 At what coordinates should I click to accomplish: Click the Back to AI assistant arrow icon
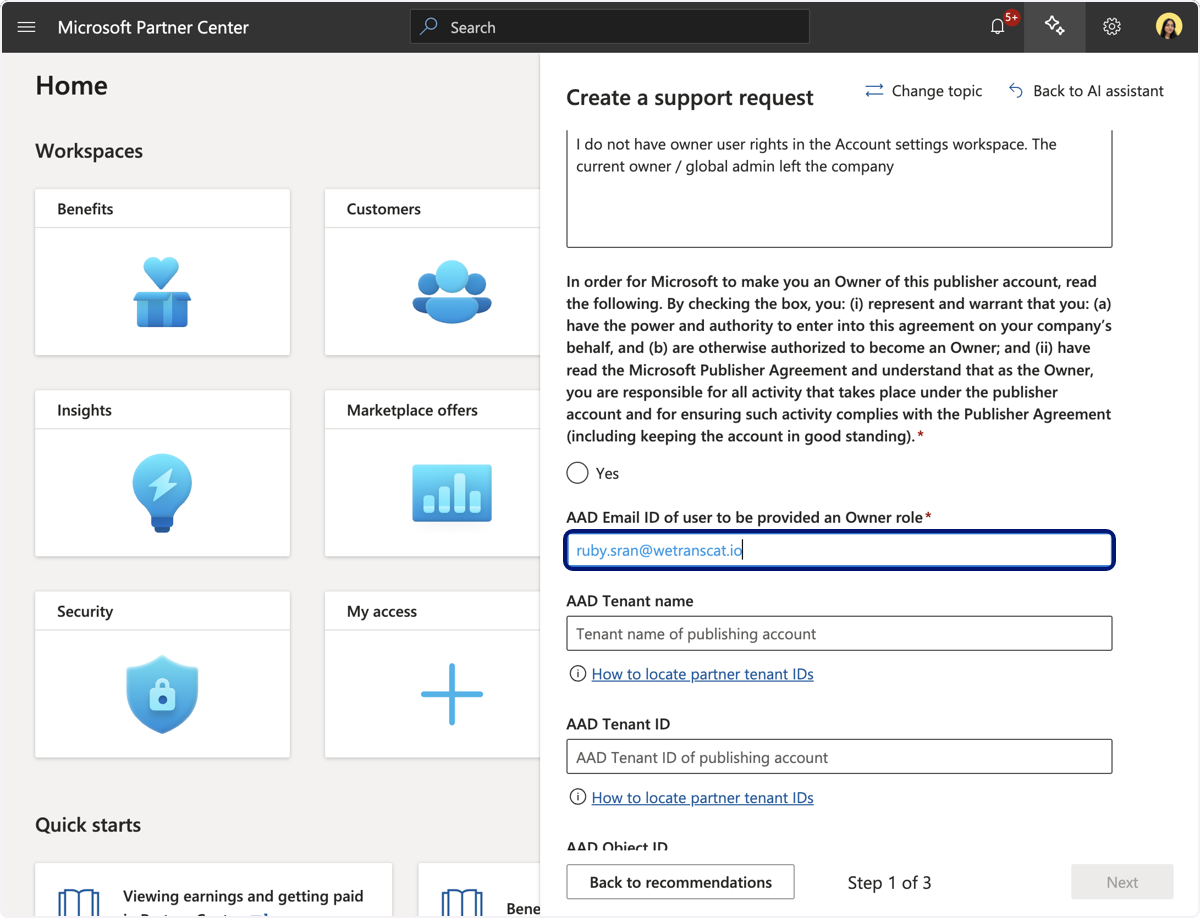1015,91
